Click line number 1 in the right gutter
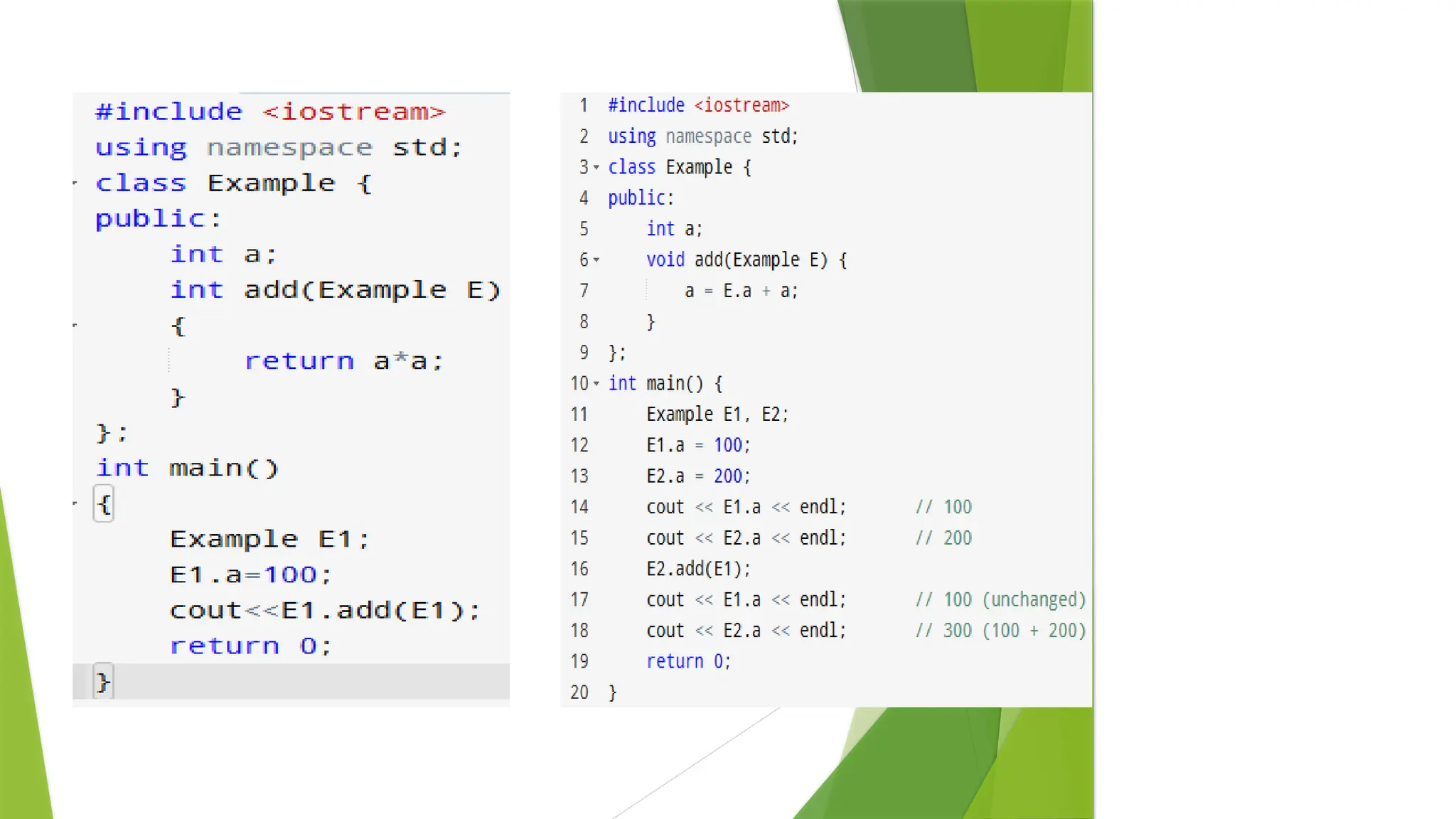 click(x=584, y=105)
